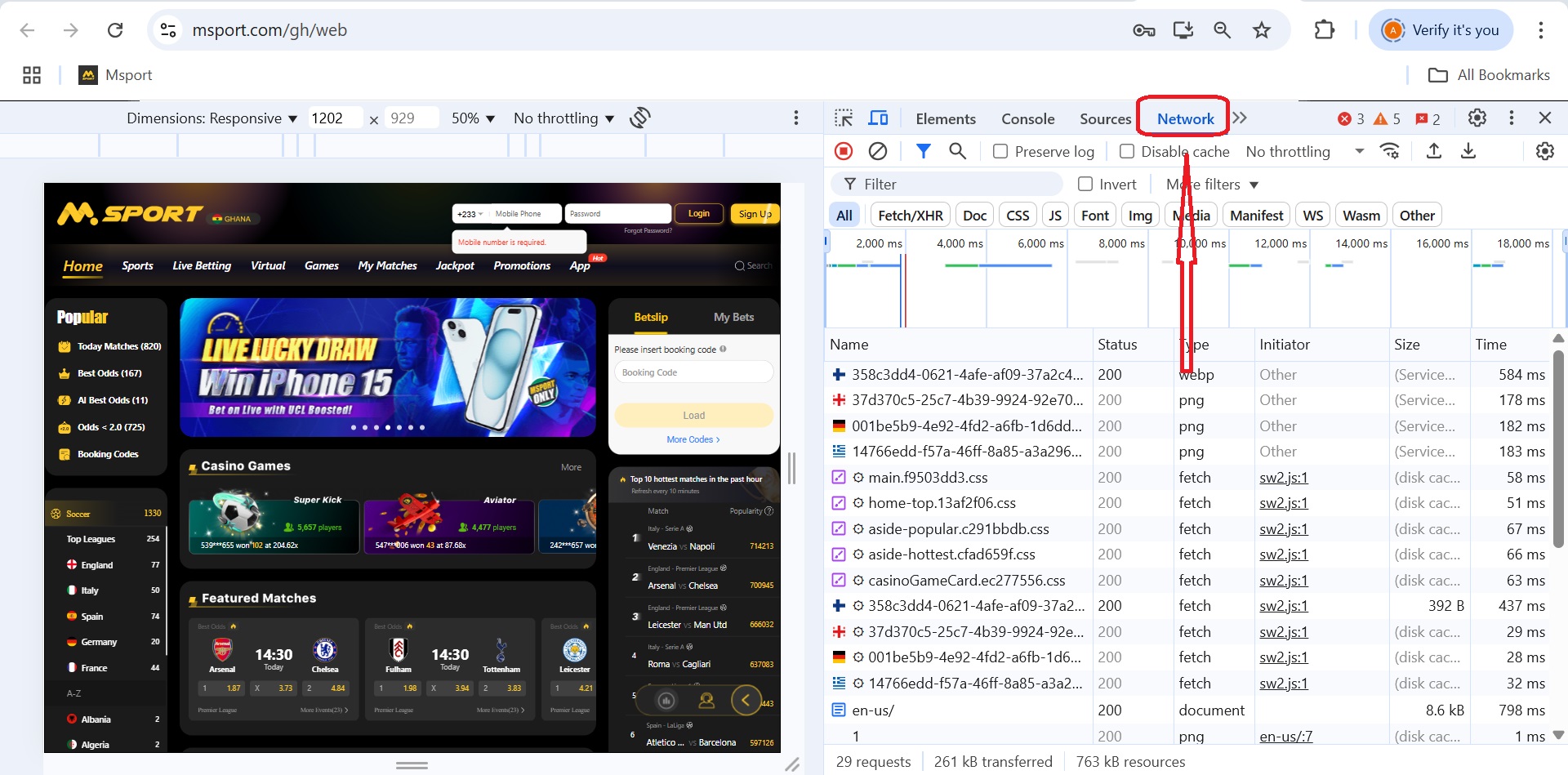Viewport: 1568px width, 775px height.
Task: Open the Dimensions Responsive dropdown
Action: click(x=212, y=118)
